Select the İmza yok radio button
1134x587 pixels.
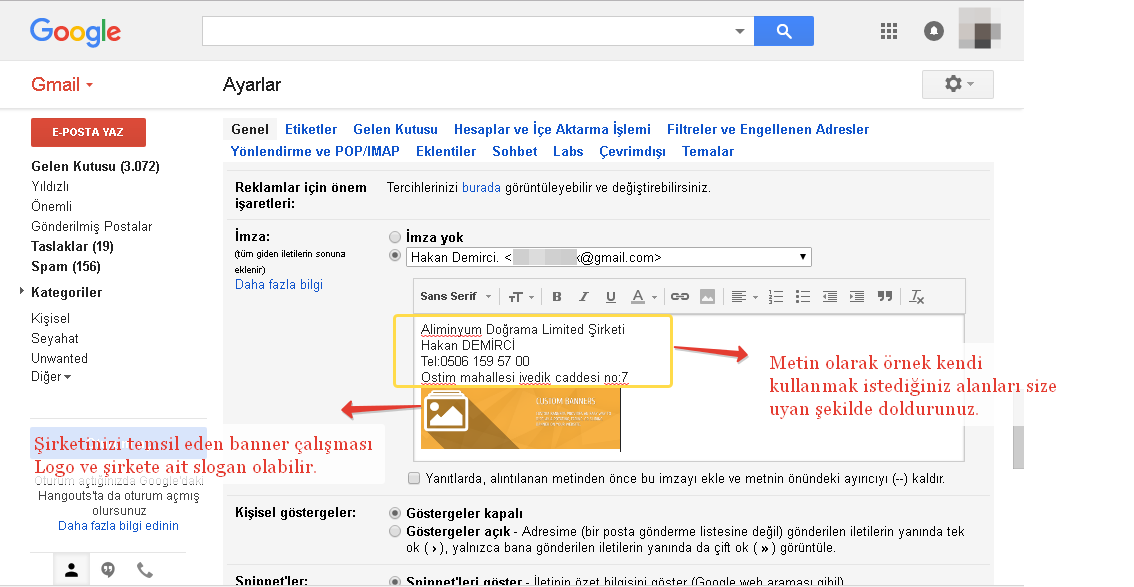tap(395, 237)
